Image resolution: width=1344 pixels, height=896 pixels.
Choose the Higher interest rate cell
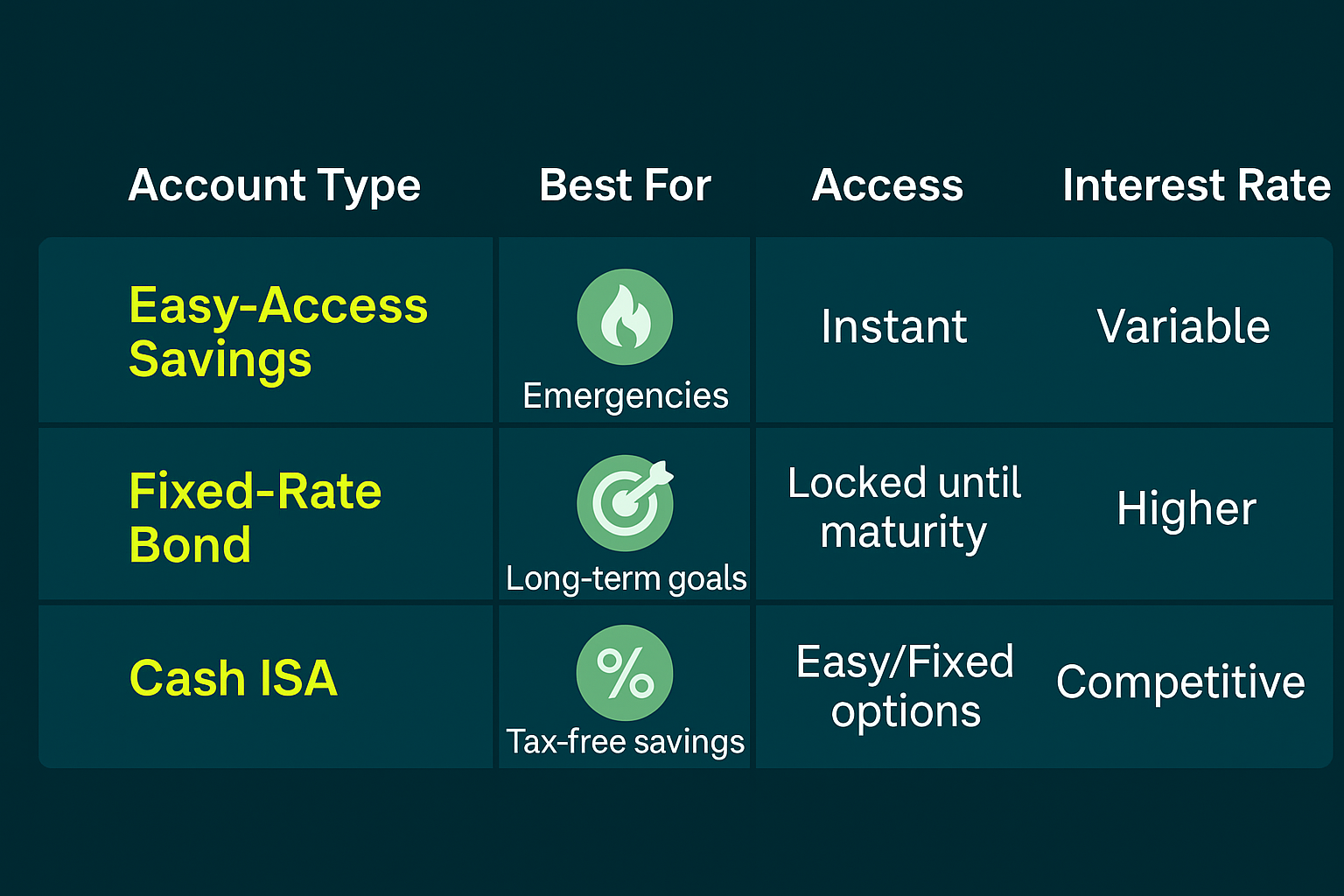1186,508
